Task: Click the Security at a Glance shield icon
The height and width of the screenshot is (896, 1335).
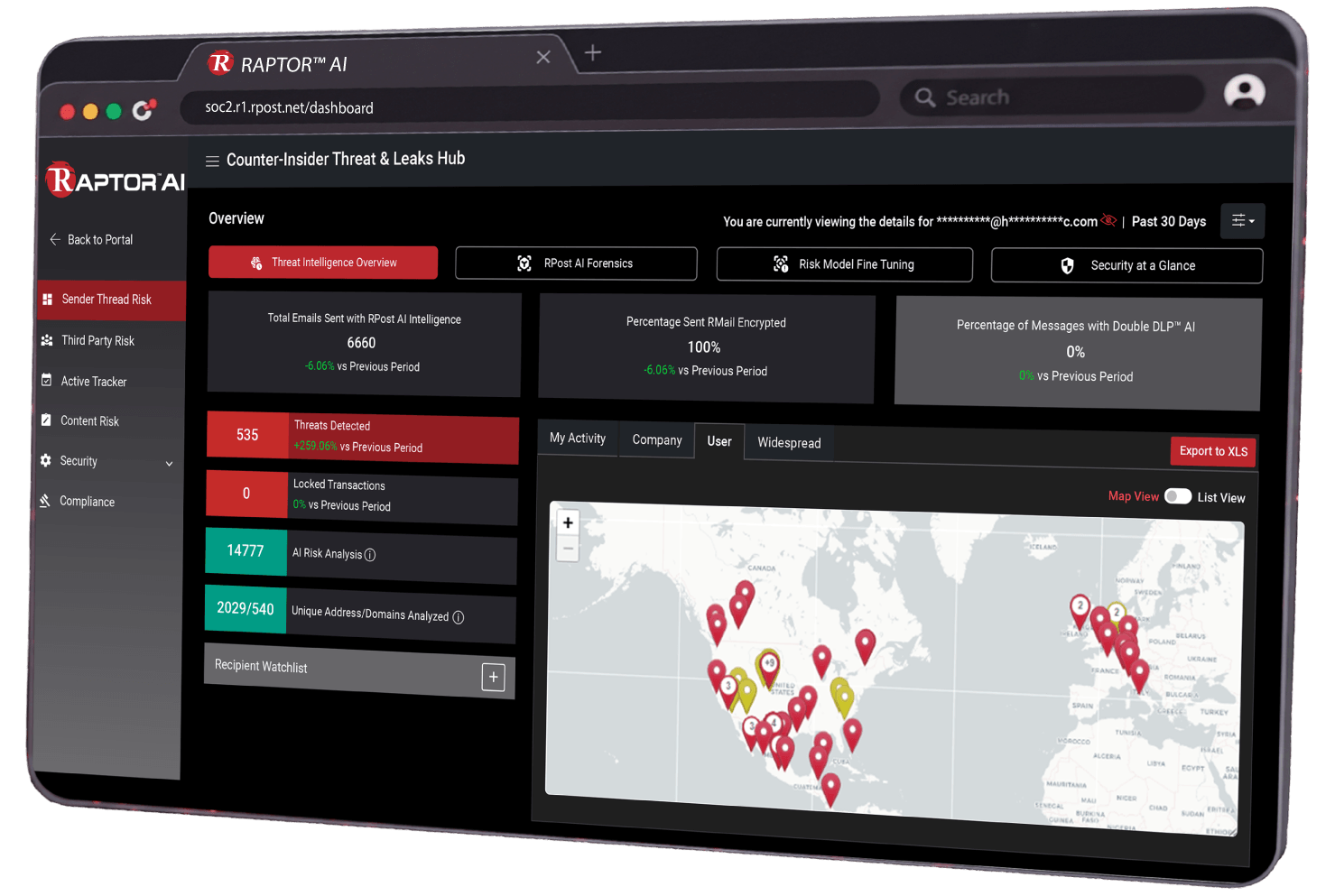Action: pyautogui.click(x=1067, y=265)
